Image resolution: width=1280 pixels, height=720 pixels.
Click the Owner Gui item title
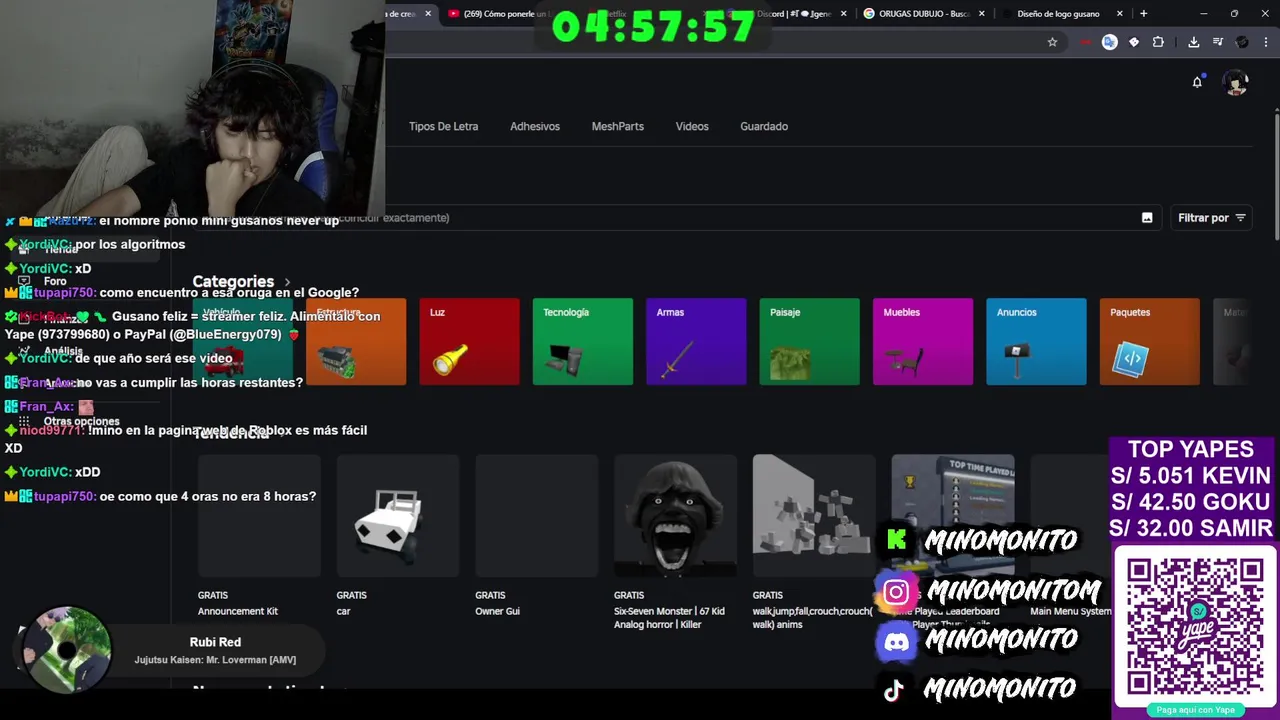497,611
